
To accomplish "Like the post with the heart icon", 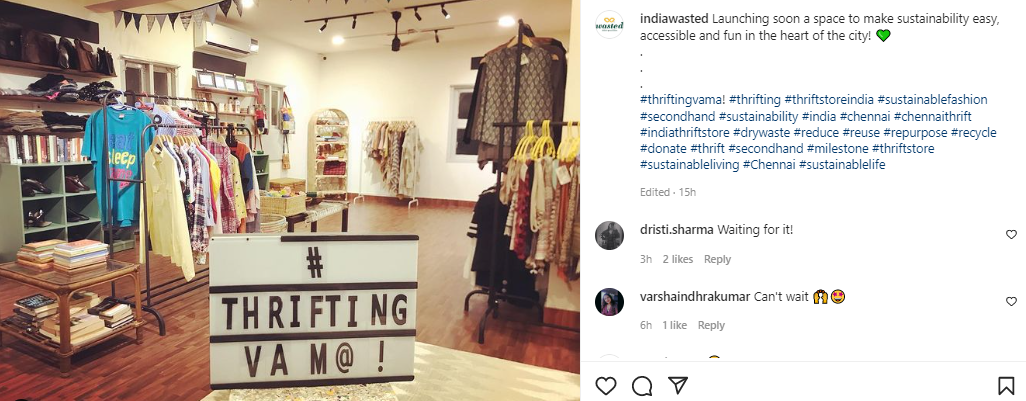I will [x=606, y=385].
